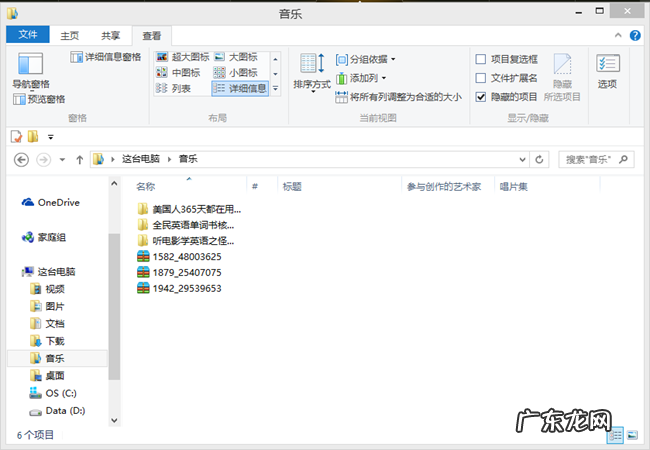
Task: Open customize quick access toolbar dropdown
Action: pos(51,137)
